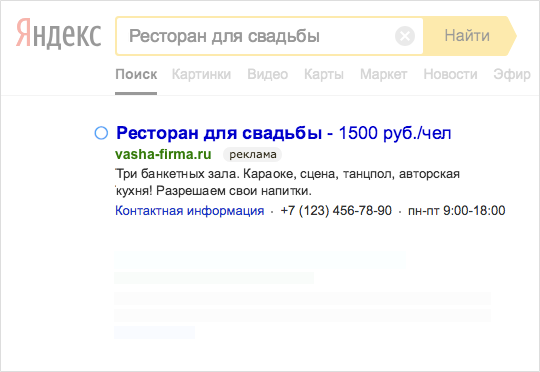Open the Контактная информация link
This screenshot has height=372, width=540.
[189, 210]
